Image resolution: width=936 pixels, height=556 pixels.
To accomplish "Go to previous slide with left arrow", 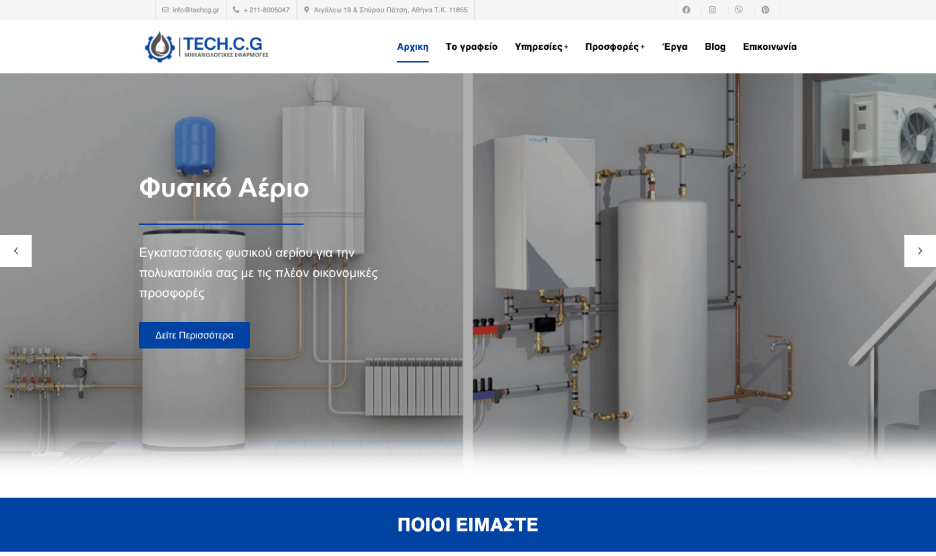I will pos(16,251).
